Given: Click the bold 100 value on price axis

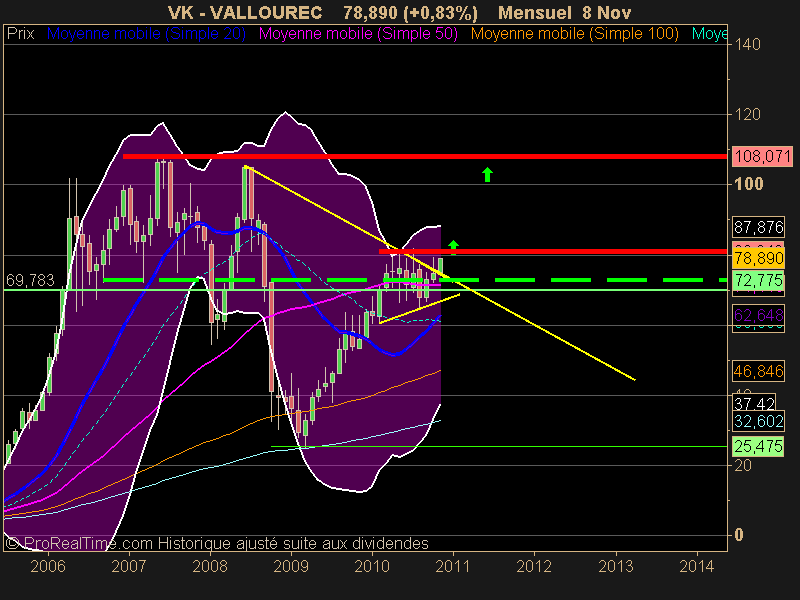Looking at the screenshot, I should (x=748, y=184).
